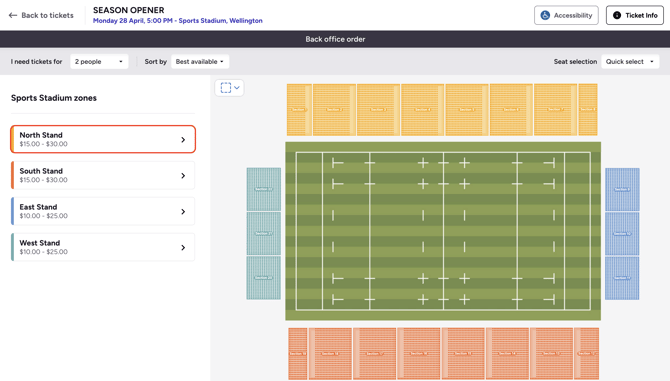Select orange Section 16 in the South Stand

click(x=419, y=354)
